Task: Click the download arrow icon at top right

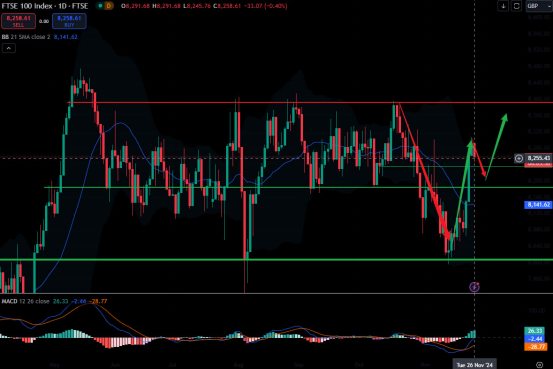Action: pos(503,6)
